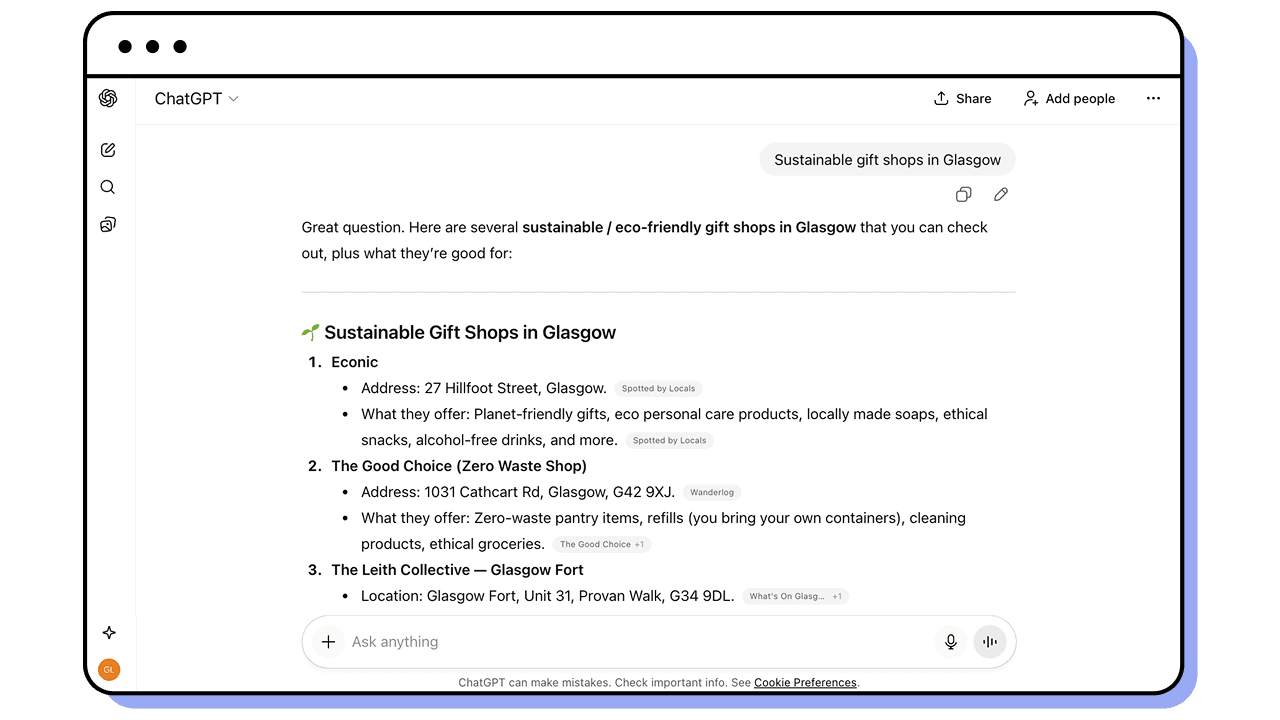Click the Share button
Viewport: 1280px width, 720px height.
(x=962, y=98)
